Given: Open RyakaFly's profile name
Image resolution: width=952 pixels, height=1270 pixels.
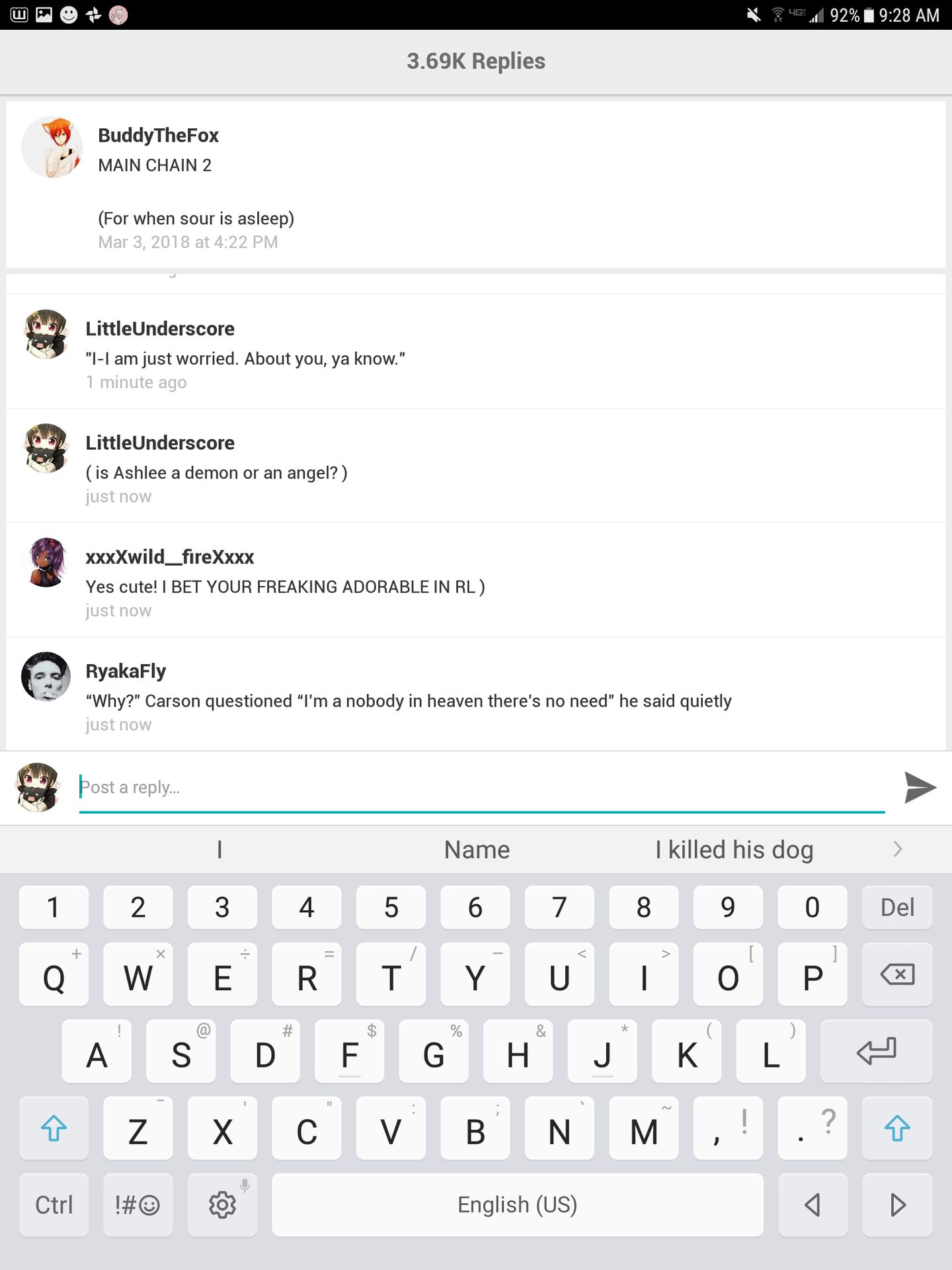Looking at the screenshot, I should (126, 671).
